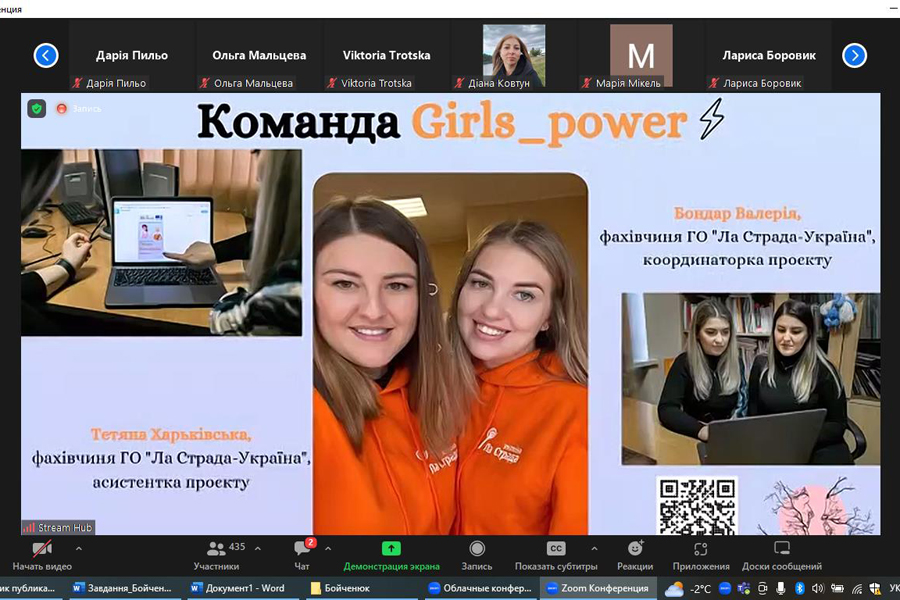Open the Участники participants panel

pyautogui.click(x=216, y=556)
